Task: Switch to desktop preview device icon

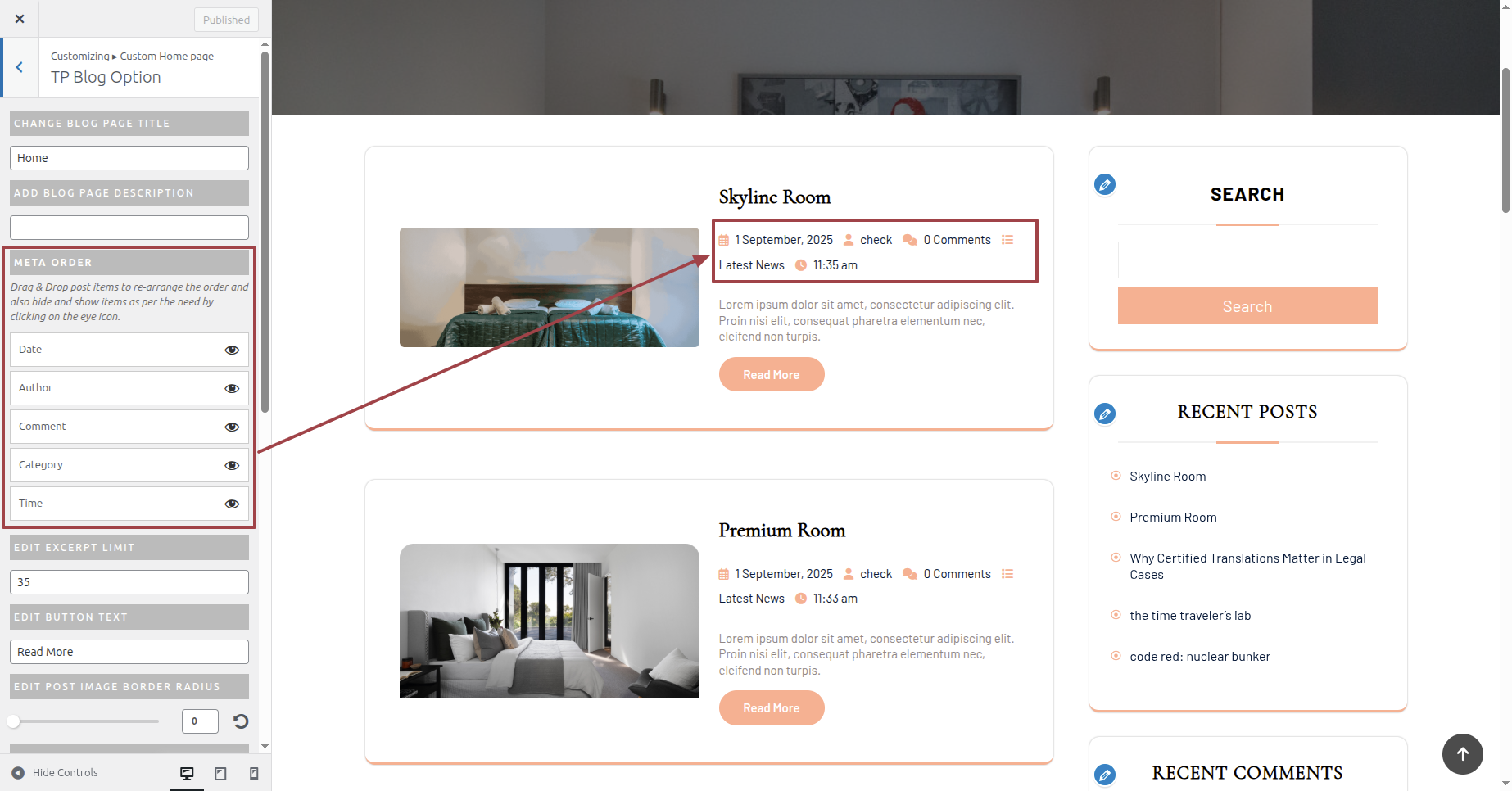Action: (187, 774)
